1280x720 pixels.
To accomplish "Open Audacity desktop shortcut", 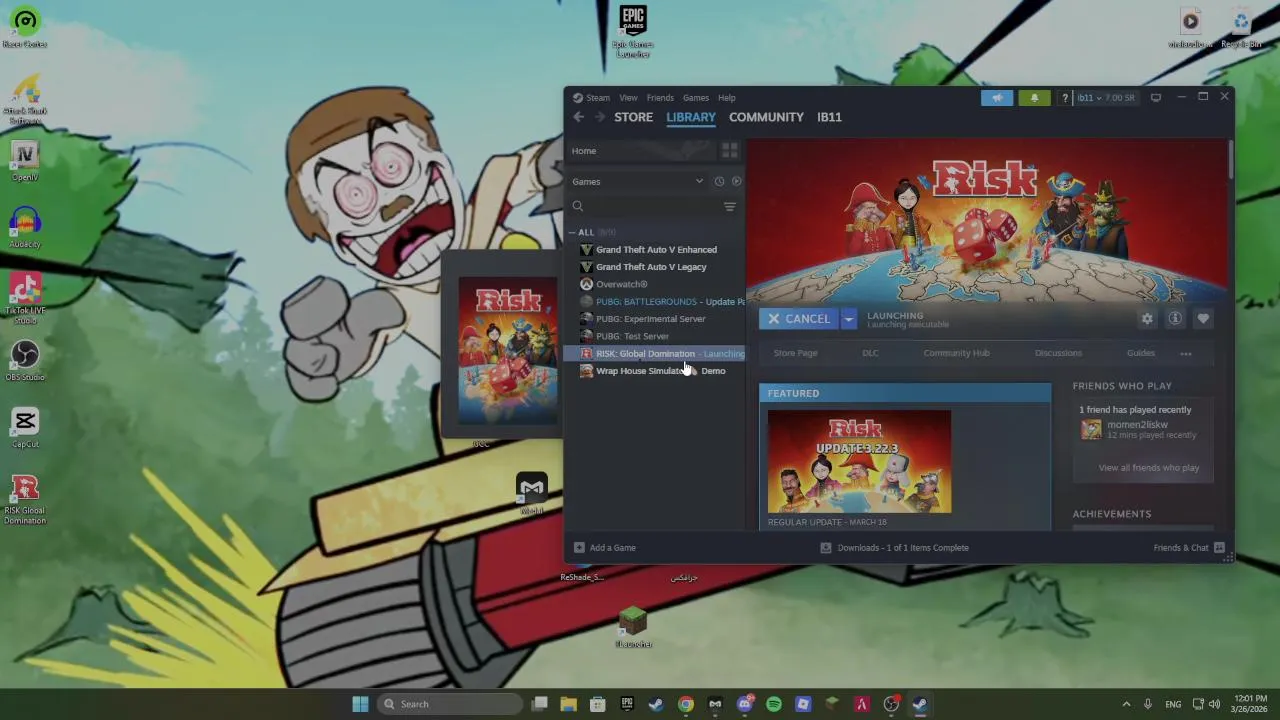I will pyautogui.click(x=25, y=228).
